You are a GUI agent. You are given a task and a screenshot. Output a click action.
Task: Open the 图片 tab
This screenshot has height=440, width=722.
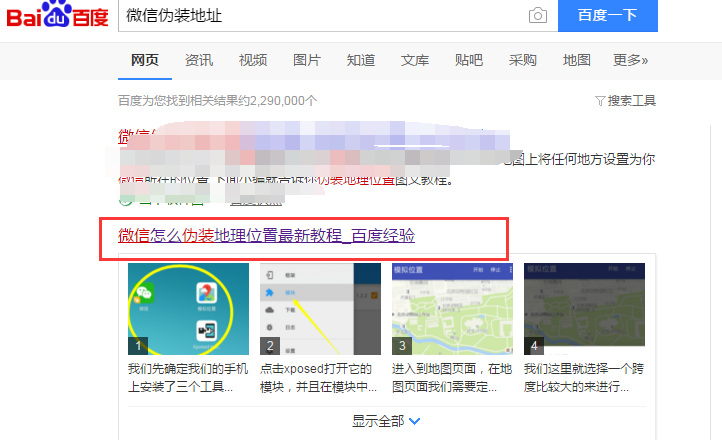pos(307,60)
